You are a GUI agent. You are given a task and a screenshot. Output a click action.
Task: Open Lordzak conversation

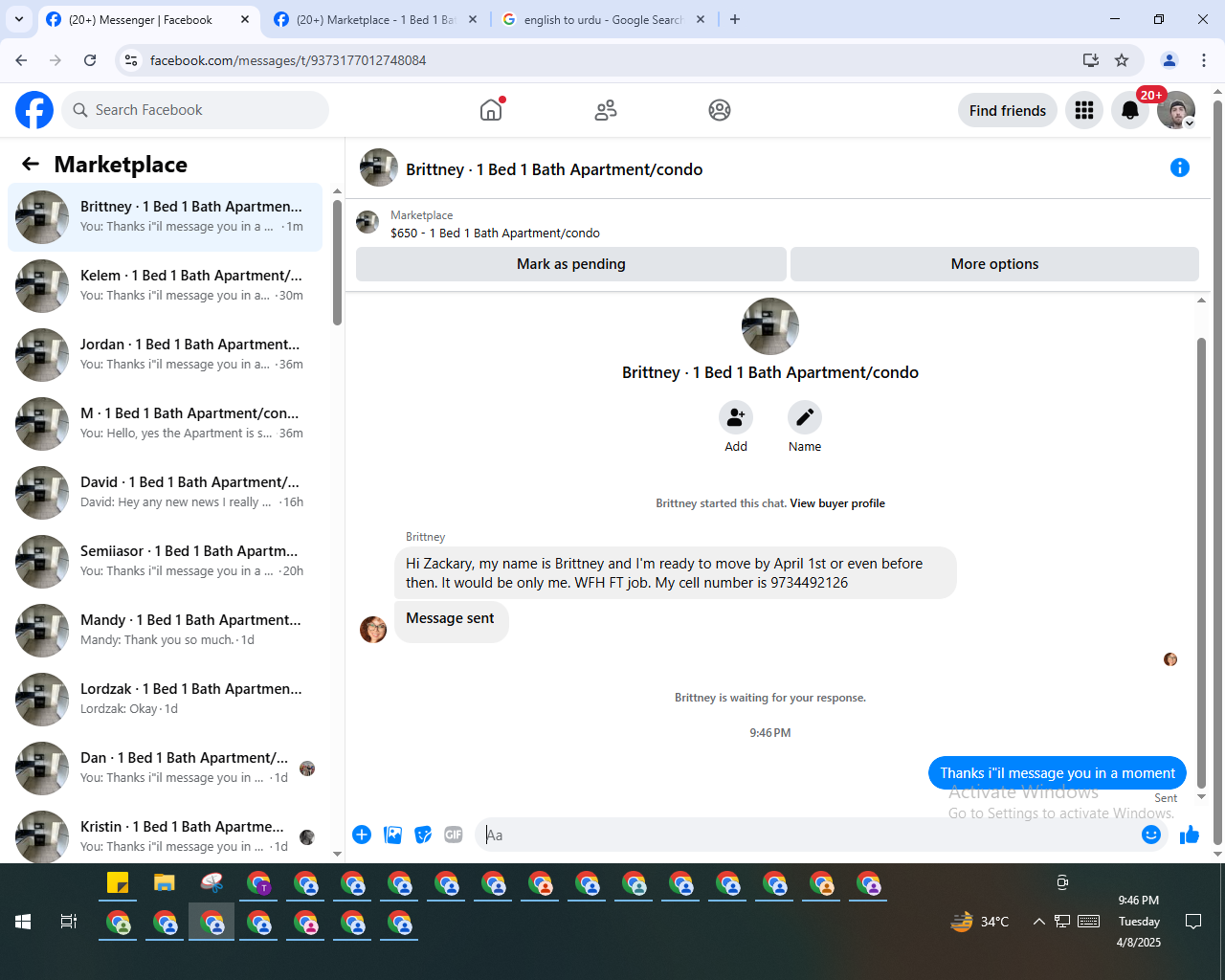click(166, 700)
